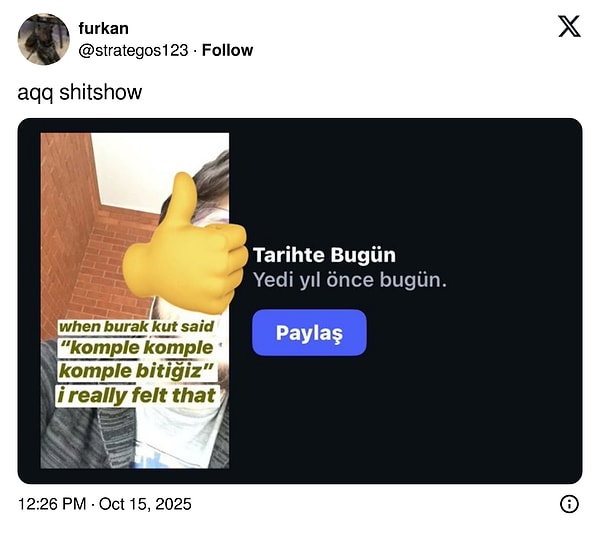The height and width of the screenshot is (534, 600).
Task: Click the display name furkan
Action: pyautogui.click(x=103, y=28)
